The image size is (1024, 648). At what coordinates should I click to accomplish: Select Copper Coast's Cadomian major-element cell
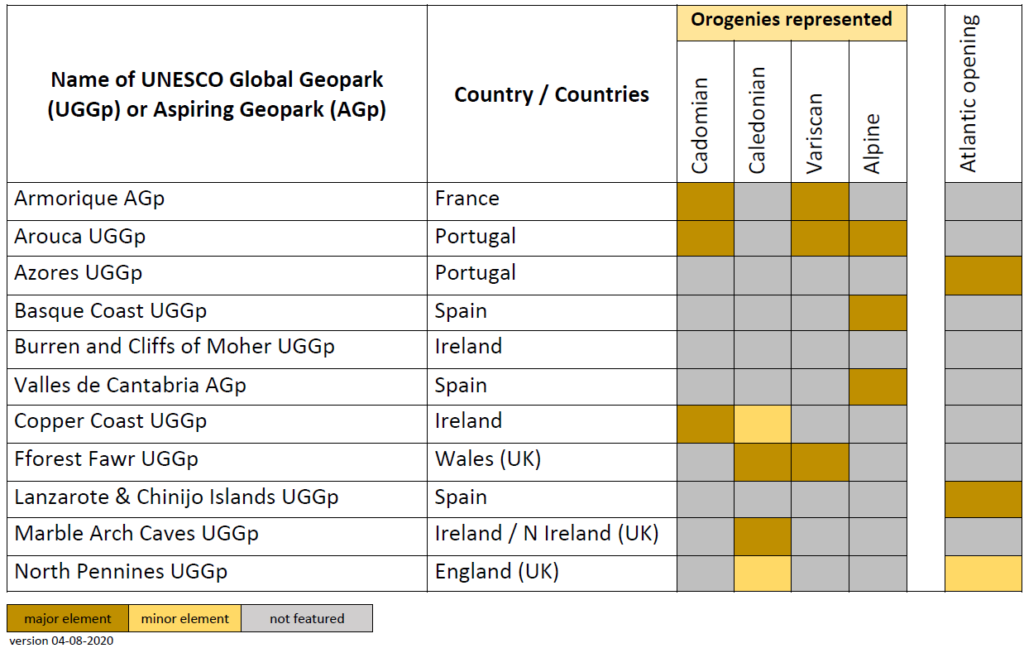pos(705,424)
